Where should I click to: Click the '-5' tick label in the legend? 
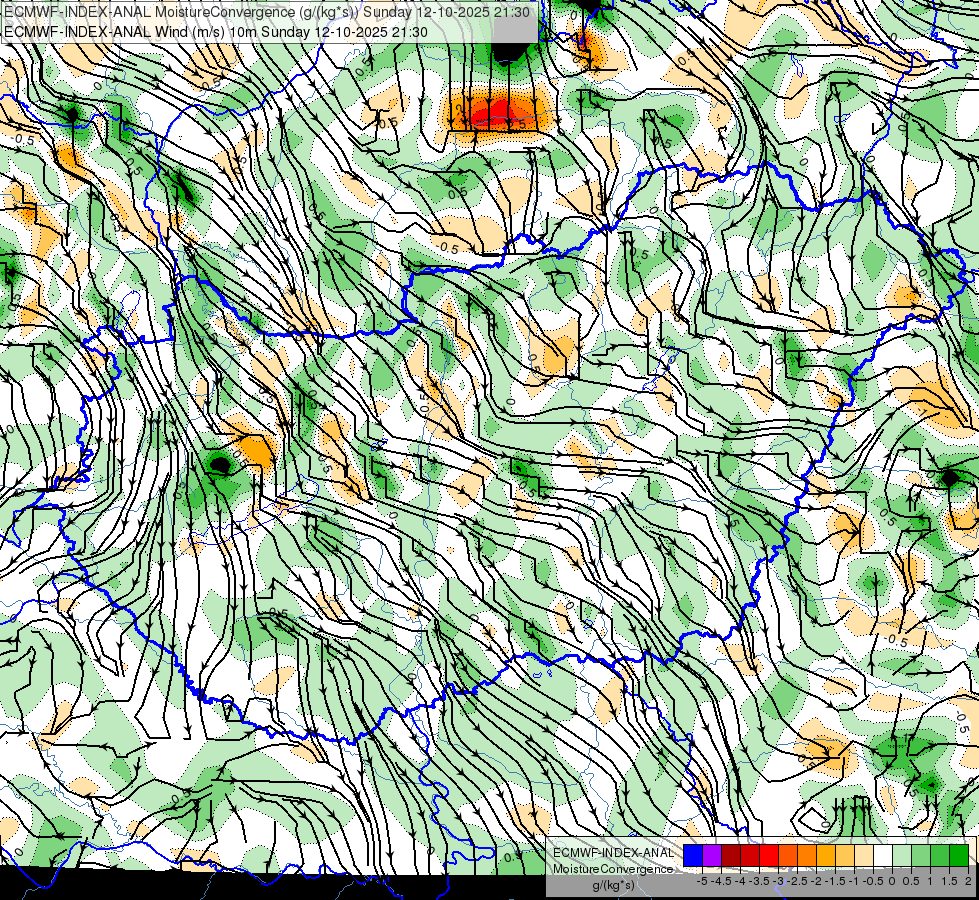702,881
